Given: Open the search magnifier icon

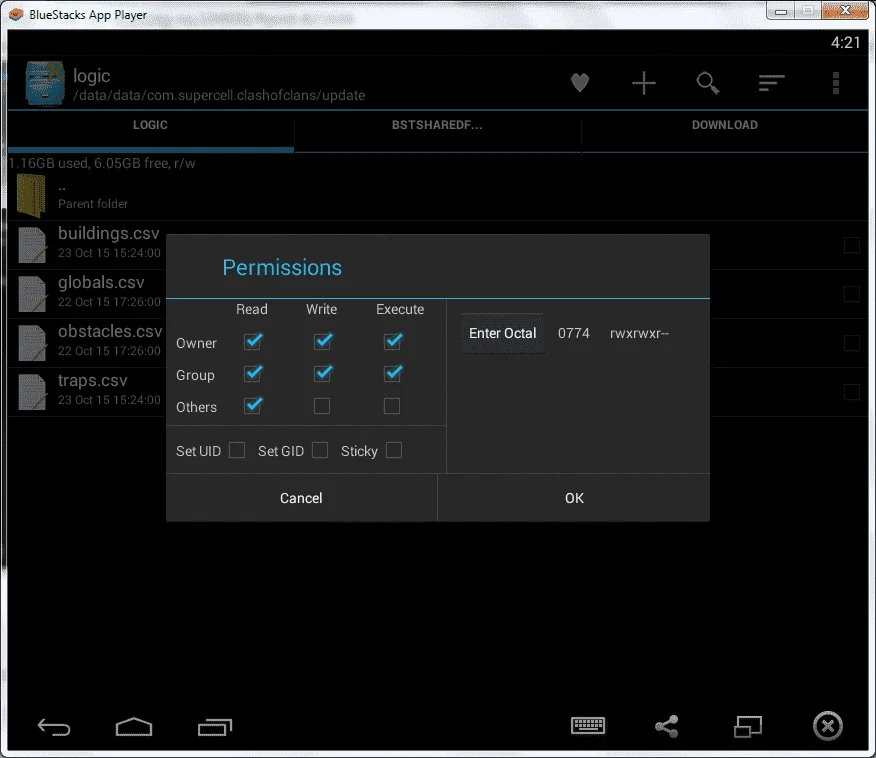Looking at the screenshot, I should click(x=707, y=83).
